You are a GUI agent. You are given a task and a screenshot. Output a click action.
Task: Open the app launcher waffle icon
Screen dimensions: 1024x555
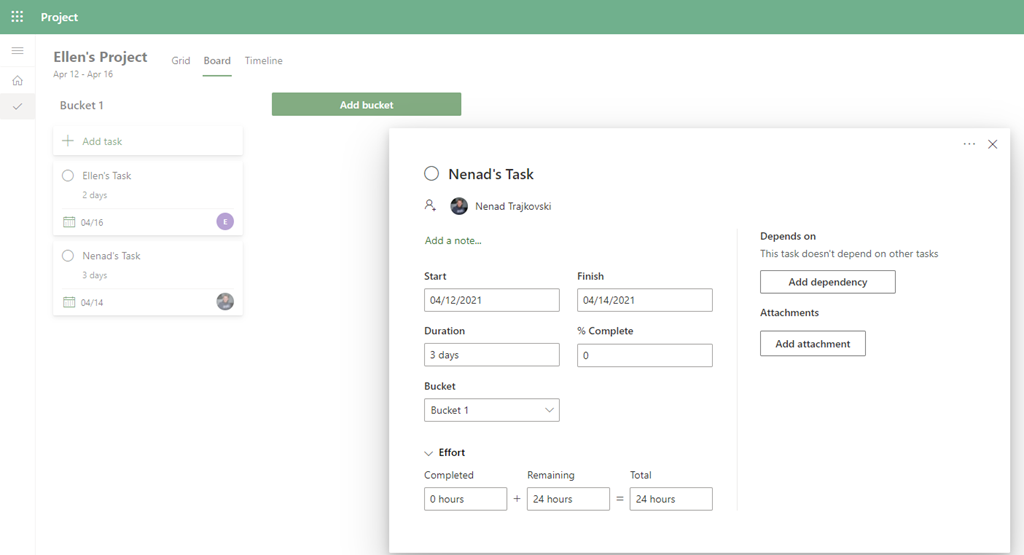pos(17,17)
